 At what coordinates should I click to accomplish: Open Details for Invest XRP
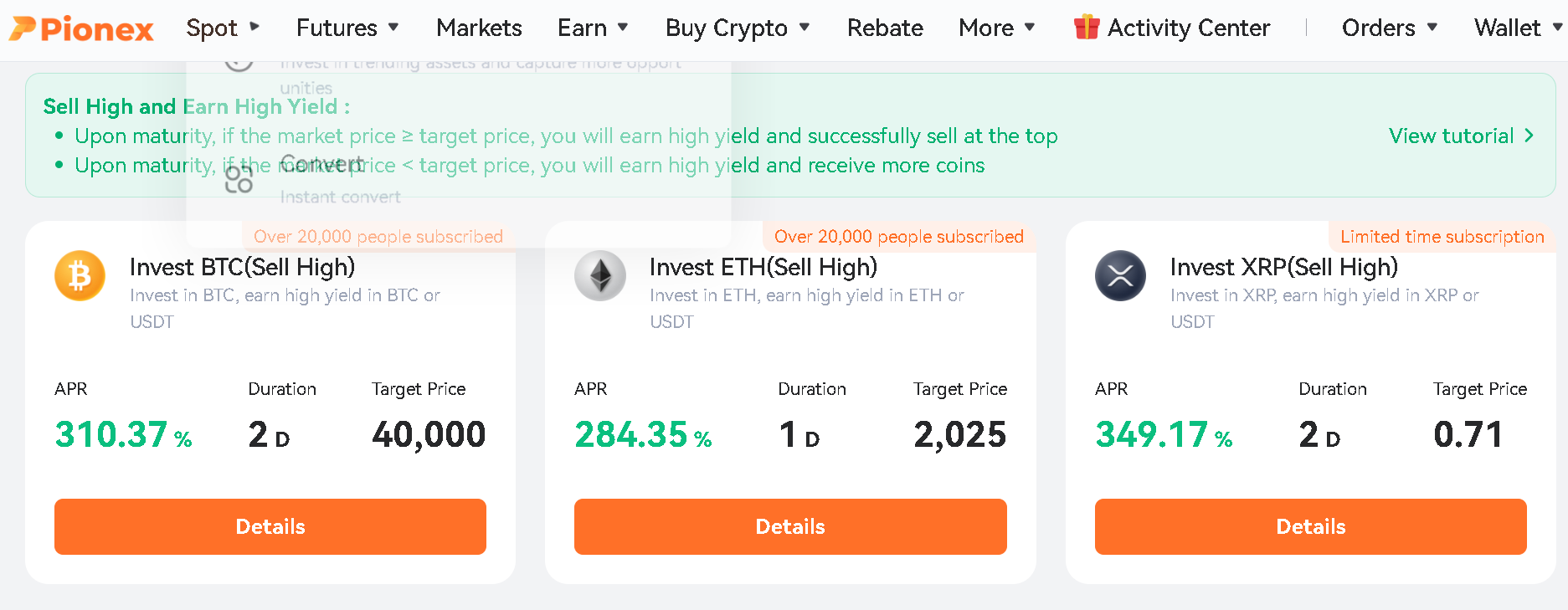pyautogui.click(x=1310, y=526)
